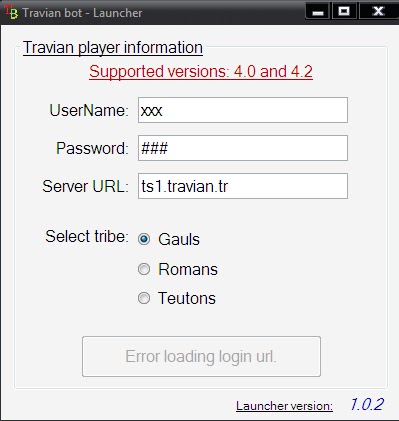
Task: Click the 1.0.2 version number
Action: [x=367, y=404]
